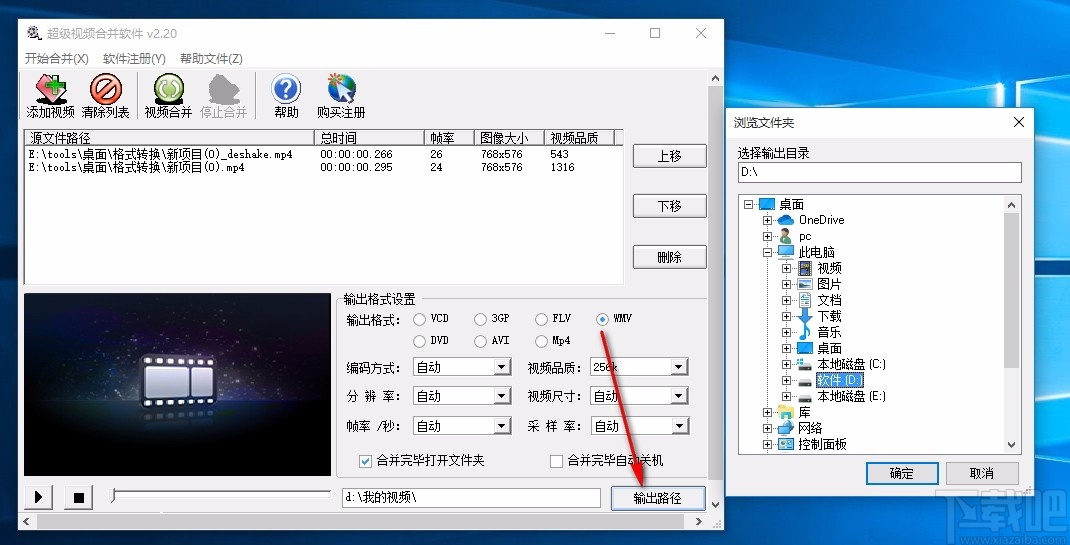
Task: Click the 下移 move down button
Action: coord(669,206)
